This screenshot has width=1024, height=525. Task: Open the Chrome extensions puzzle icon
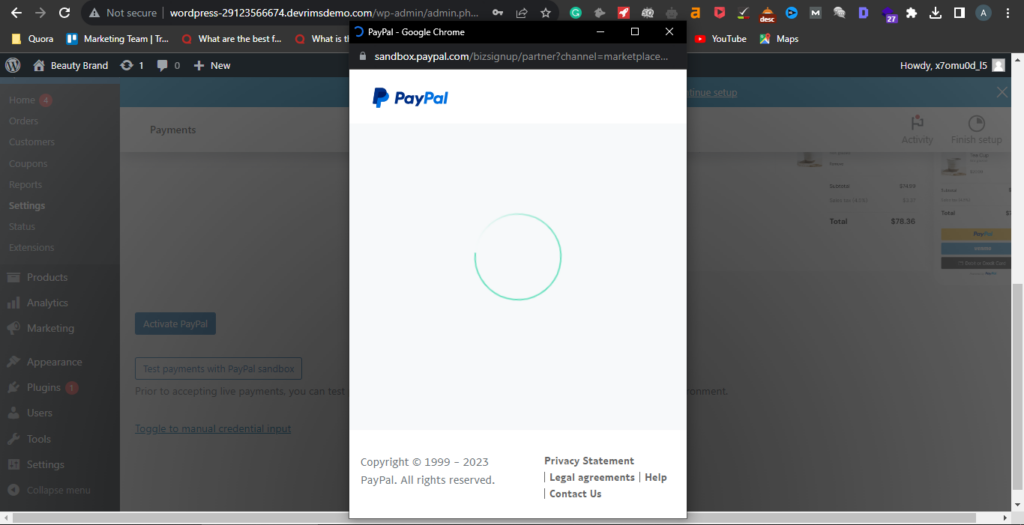tap(911, 13)
